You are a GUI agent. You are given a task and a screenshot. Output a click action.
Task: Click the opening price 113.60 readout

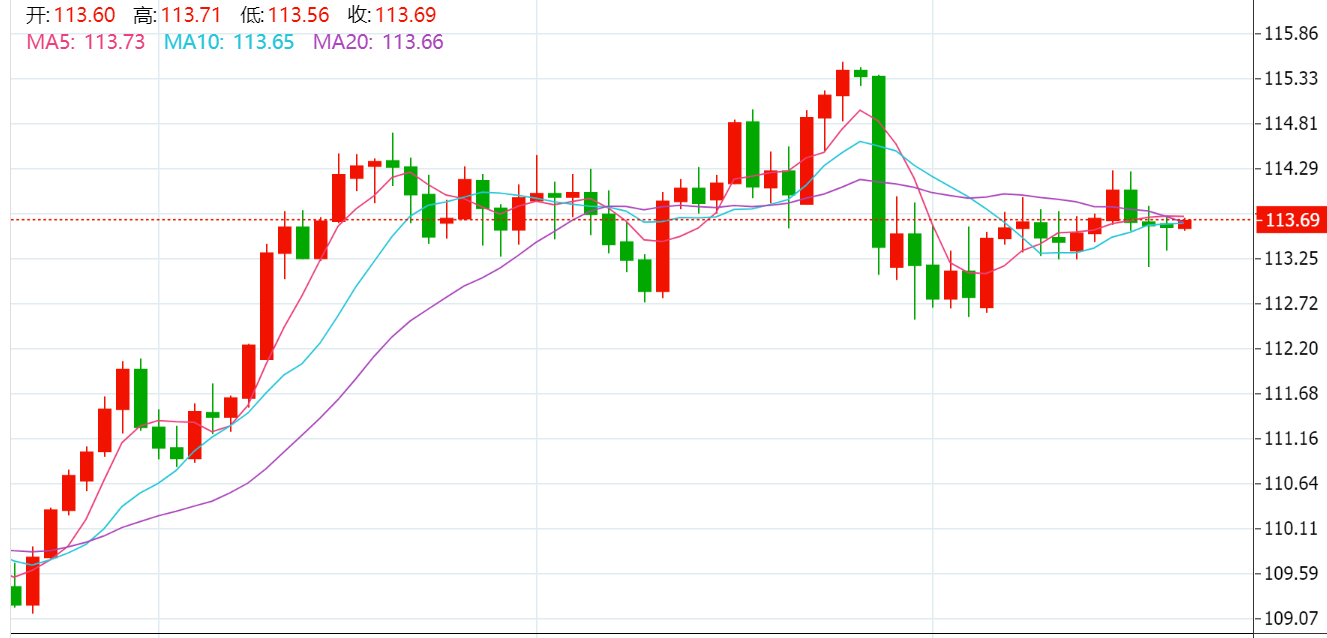pyautogui.click(x=84, y=15)
